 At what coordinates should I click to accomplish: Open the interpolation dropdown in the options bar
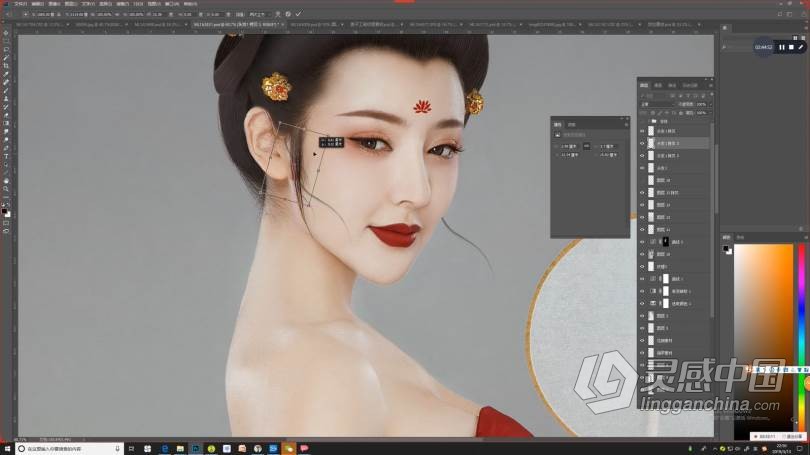pos(258,14)
